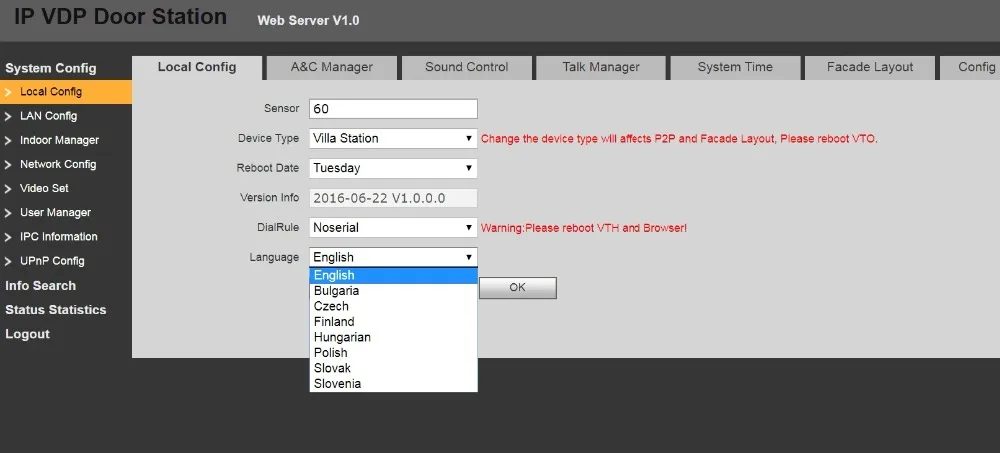Click the Sensor input field
Viewport: 1000px width, 453px height.
(393, 108)
